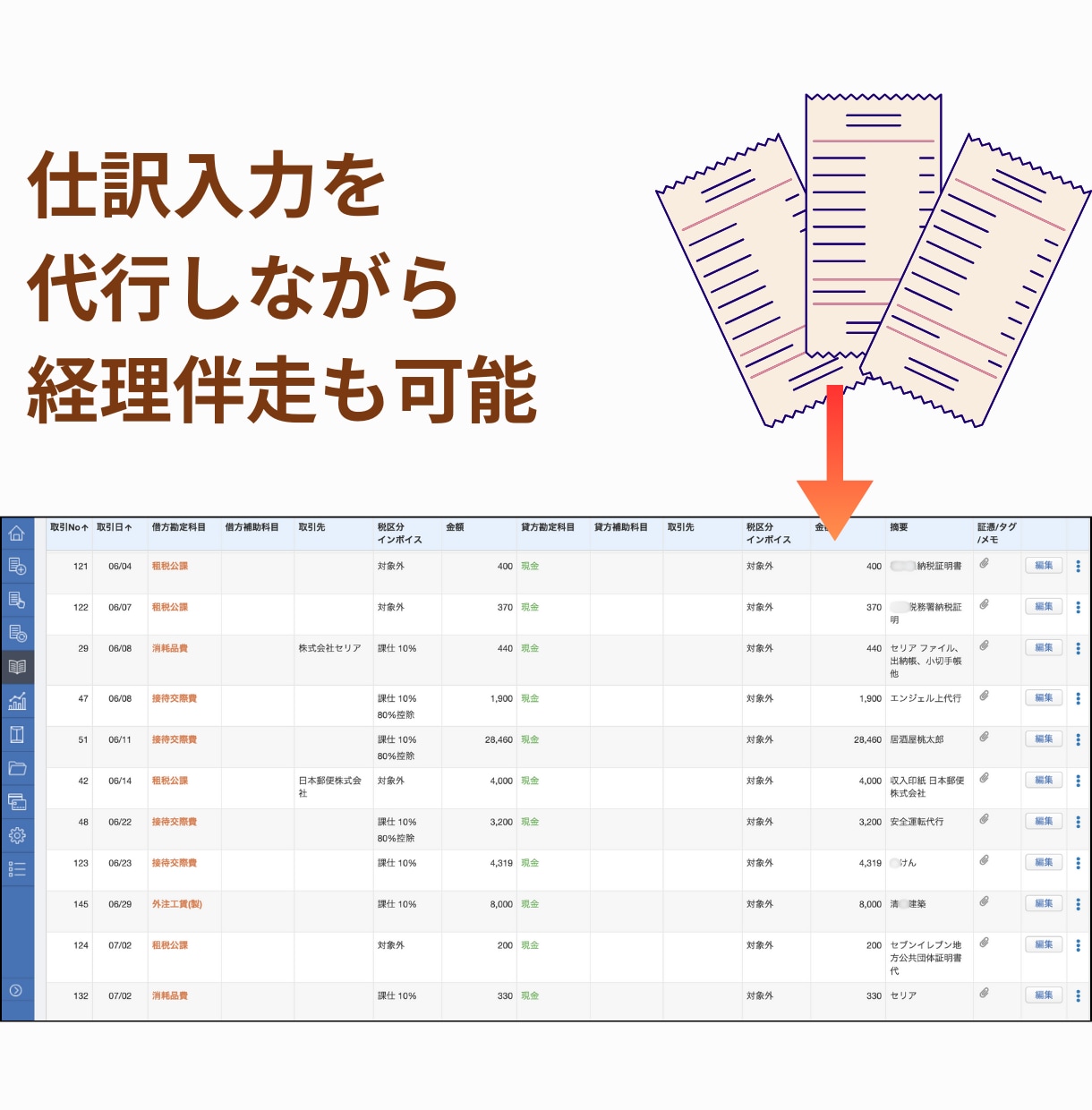Open the 消耗品費 link in row 29
Viewport: 1092px width, 1110px height.
click(170, 649)
